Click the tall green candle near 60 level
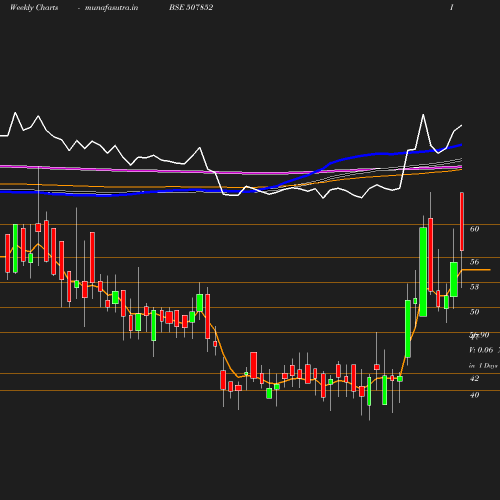 pyautogui.click(x=423, y=272)
